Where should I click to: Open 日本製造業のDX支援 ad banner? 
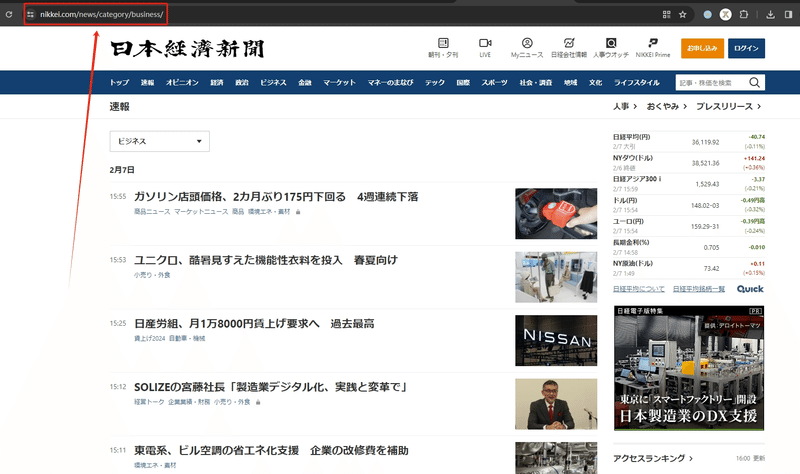point(689,368)
